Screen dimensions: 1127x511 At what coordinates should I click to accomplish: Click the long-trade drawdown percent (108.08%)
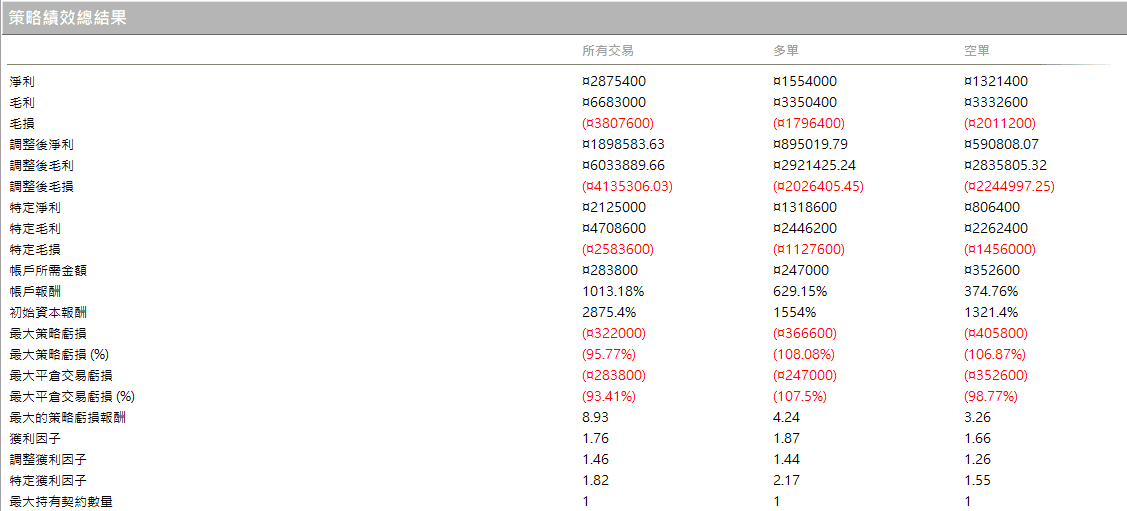point(805,354)
